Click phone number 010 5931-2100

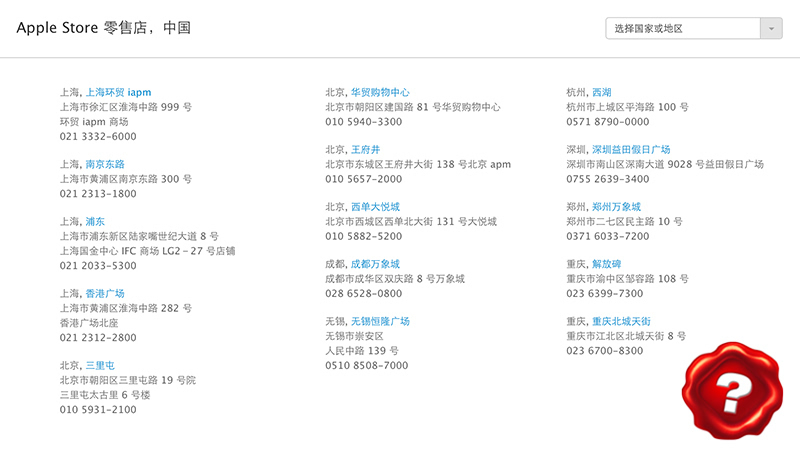click(98, 410)
